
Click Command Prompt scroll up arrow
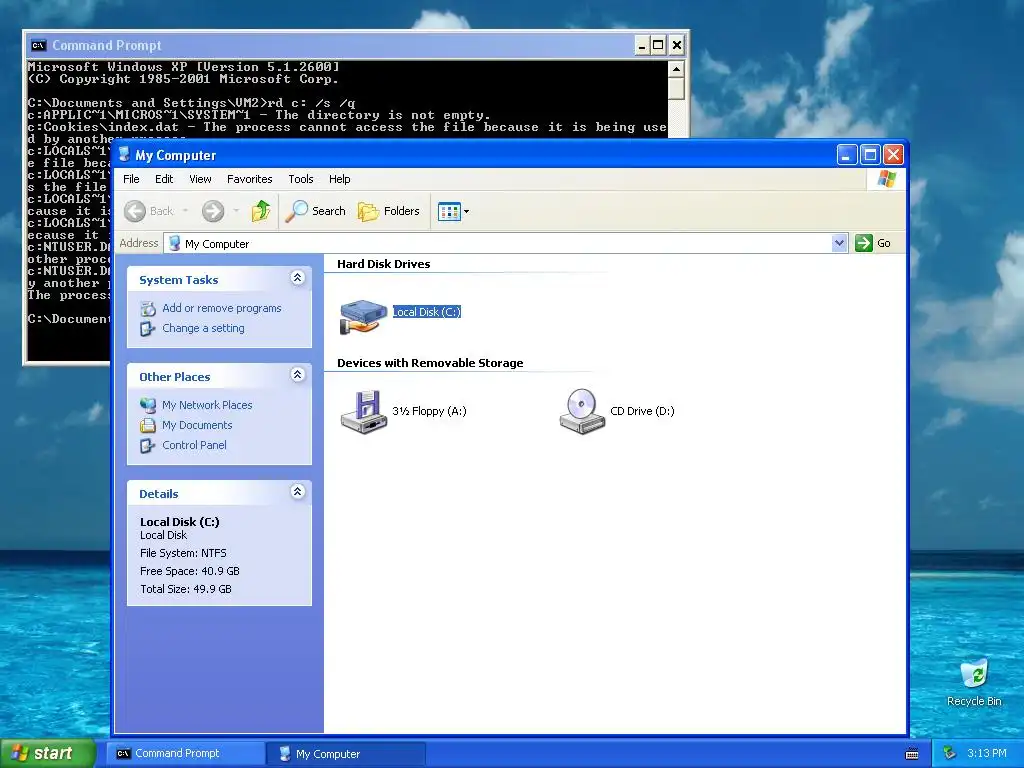(677, 69)
